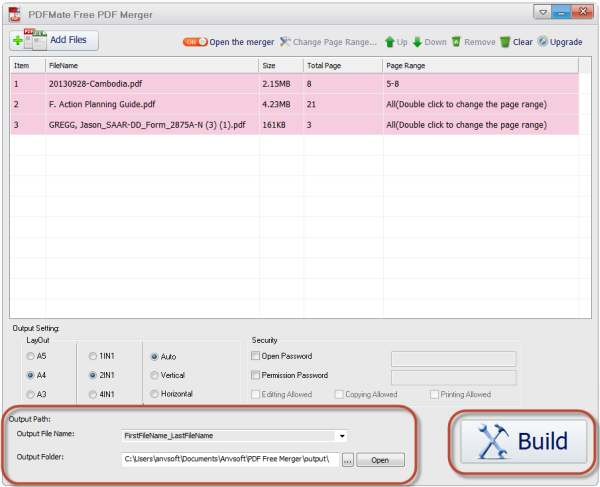Click the Upgrade icon
This screenshot has width=600, height=487.
click(543, 41)
